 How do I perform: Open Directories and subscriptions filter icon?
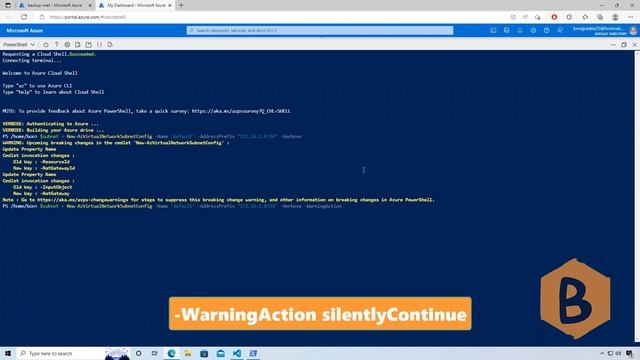pos(507,31)
